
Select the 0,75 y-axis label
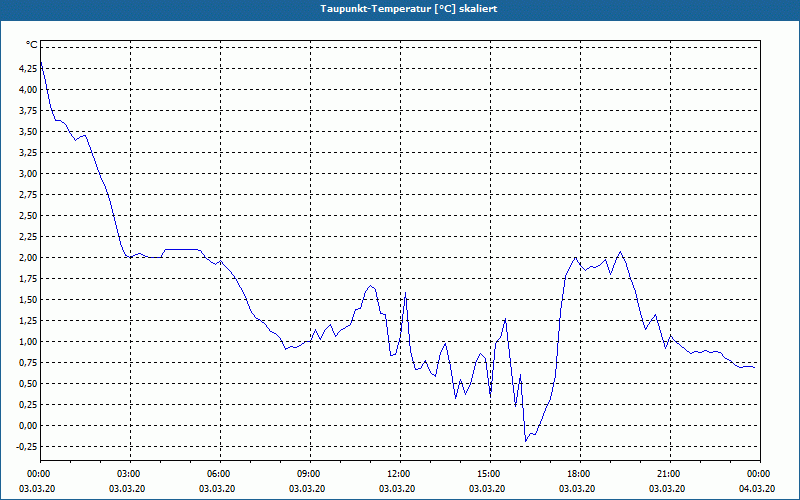29,362
